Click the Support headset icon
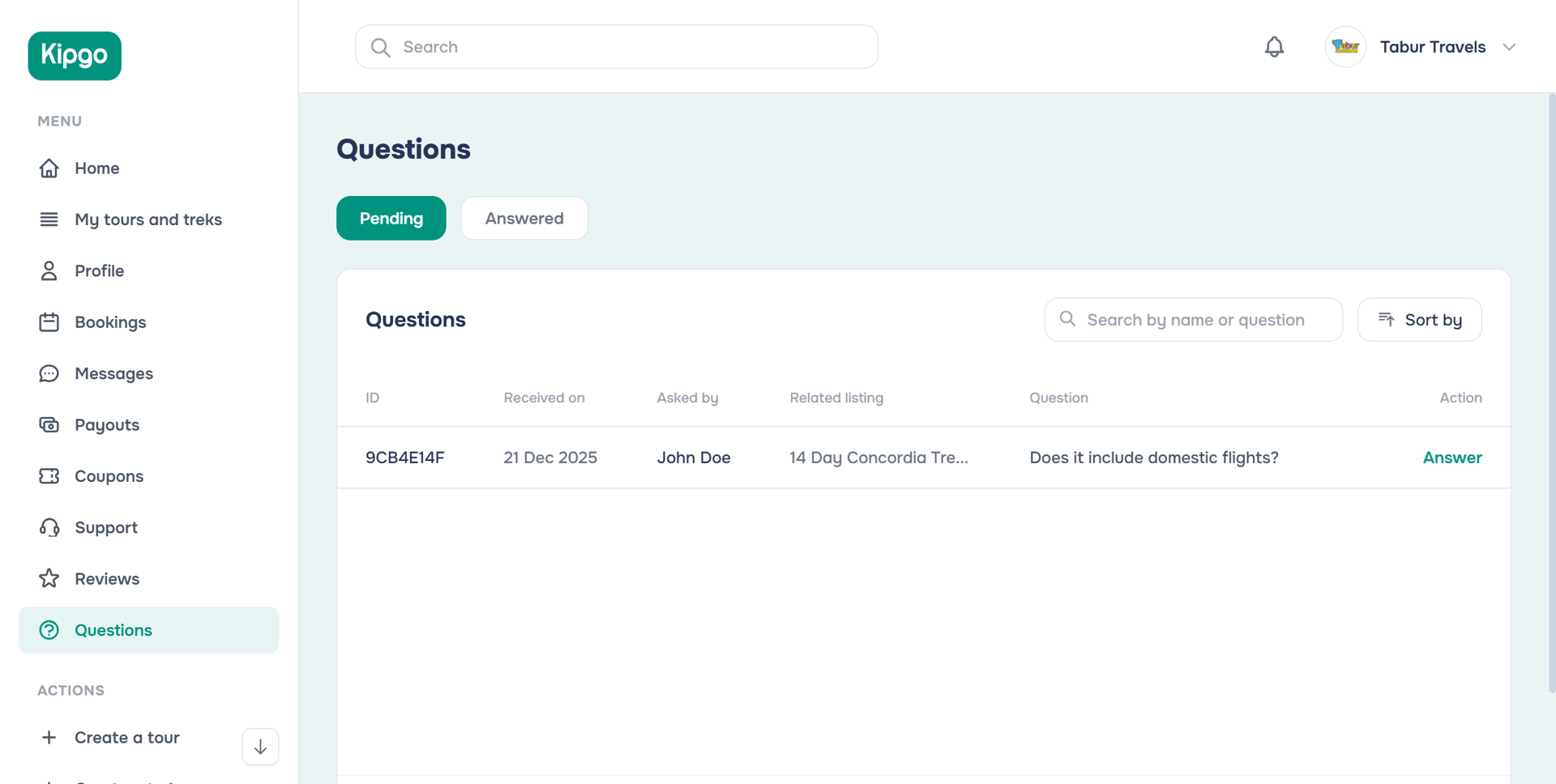This screenshot has width=1556, height=784. 49,527
